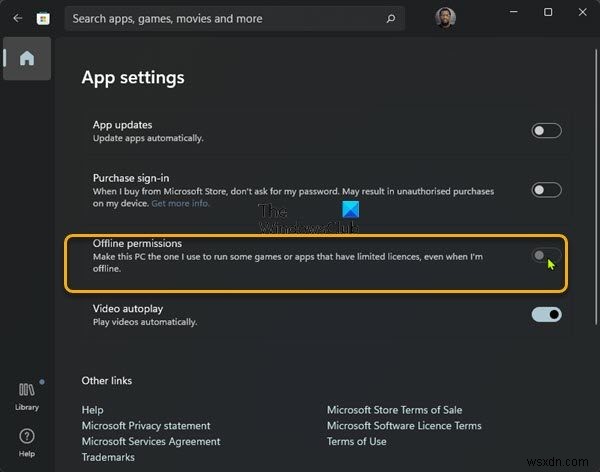This screenshot has height=472, width=600.
Task: Toggle the App updates switch
Action: [x=546, y=131]
